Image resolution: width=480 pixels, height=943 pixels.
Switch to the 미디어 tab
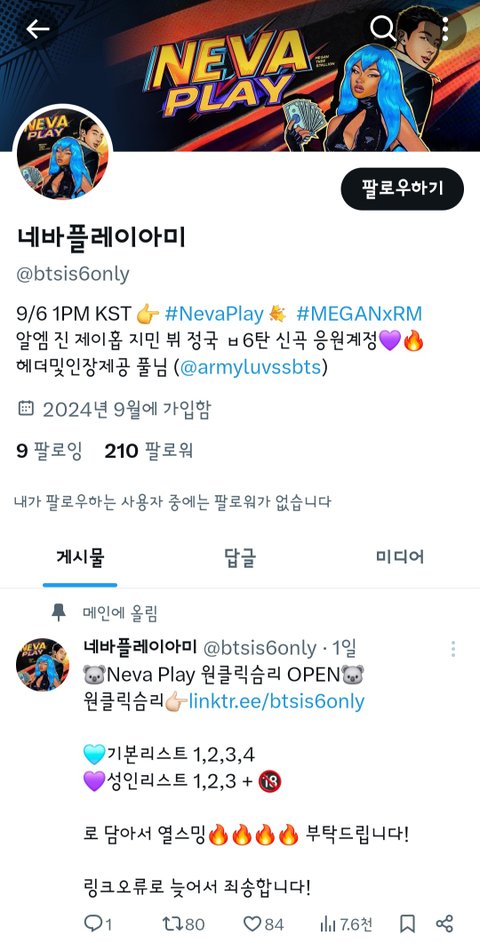click(400, 557)
